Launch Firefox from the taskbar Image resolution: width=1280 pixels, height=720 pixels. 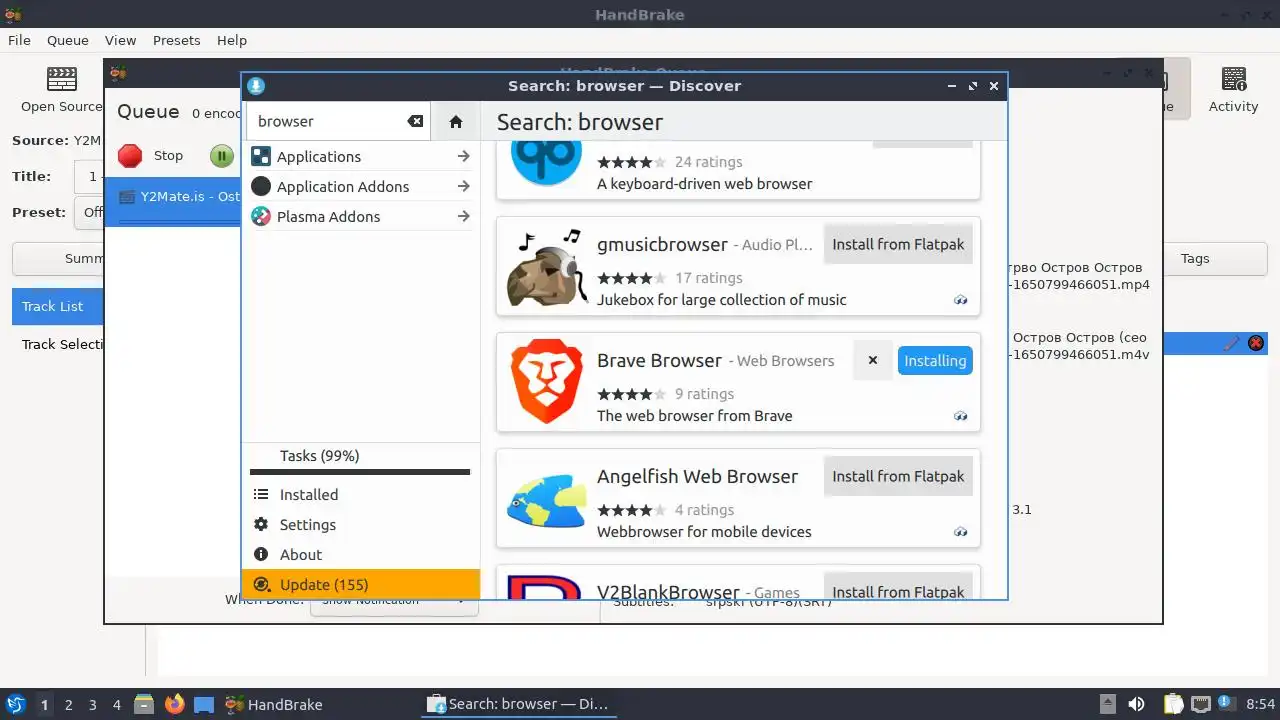[x=174, y=704]
